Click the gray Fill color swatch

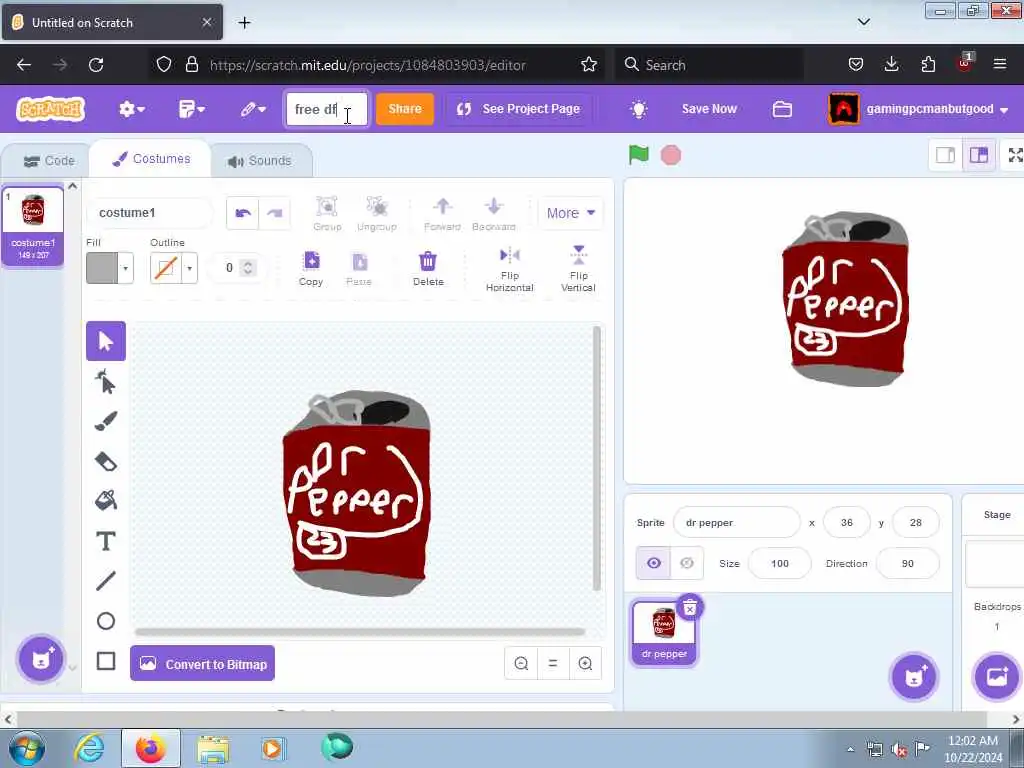tap(102, 268)
